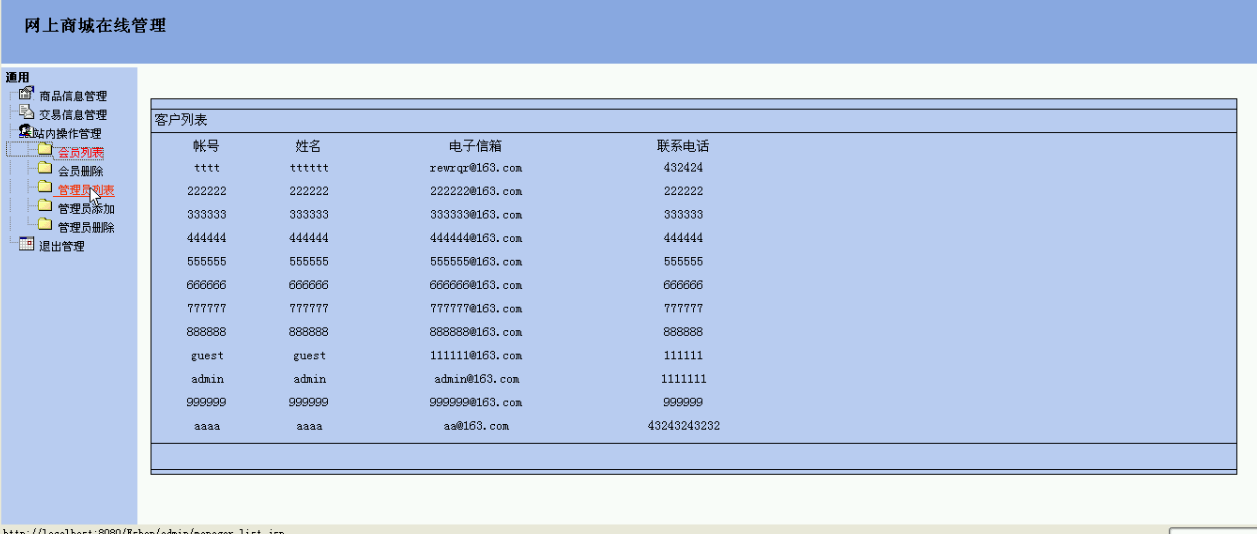Select 退出管理 to log out
This screenshot has height=534, width=1257.
click(61, 247)
